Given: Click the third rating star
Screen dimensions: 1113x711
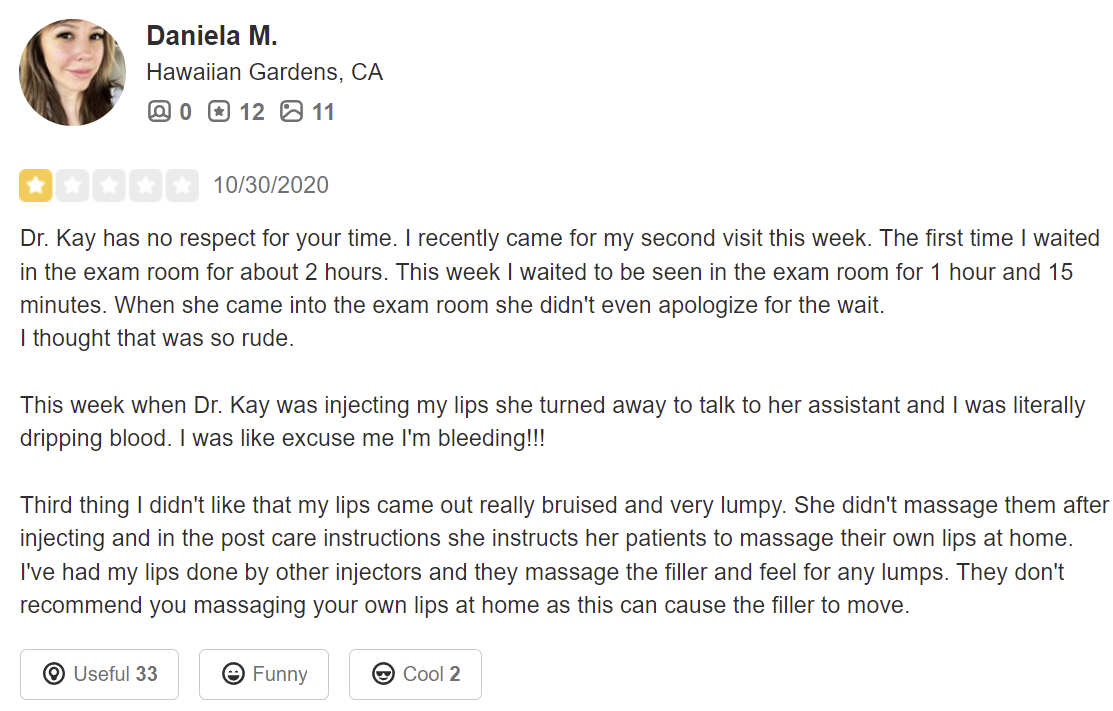Looking at the screenshot, I should click(x=109, y=185).
